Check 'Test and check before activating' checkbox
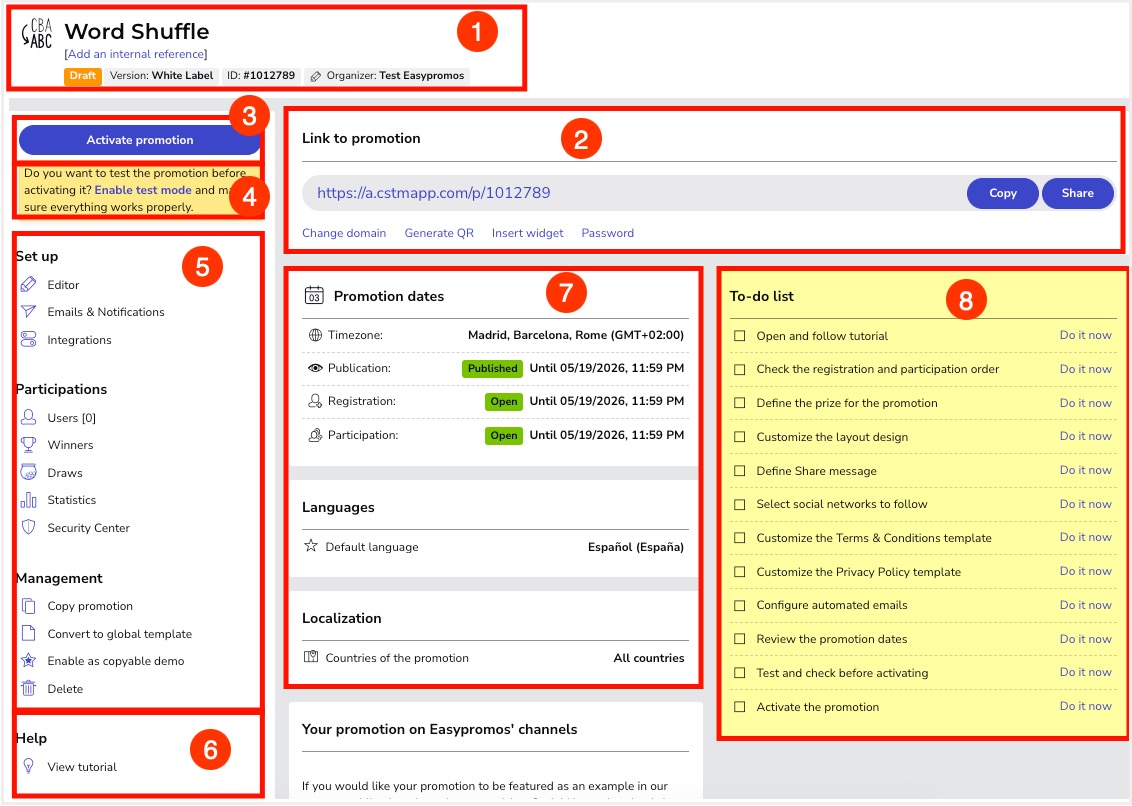The height and width of the screenshot is (806, 1132). click(739, 673)
